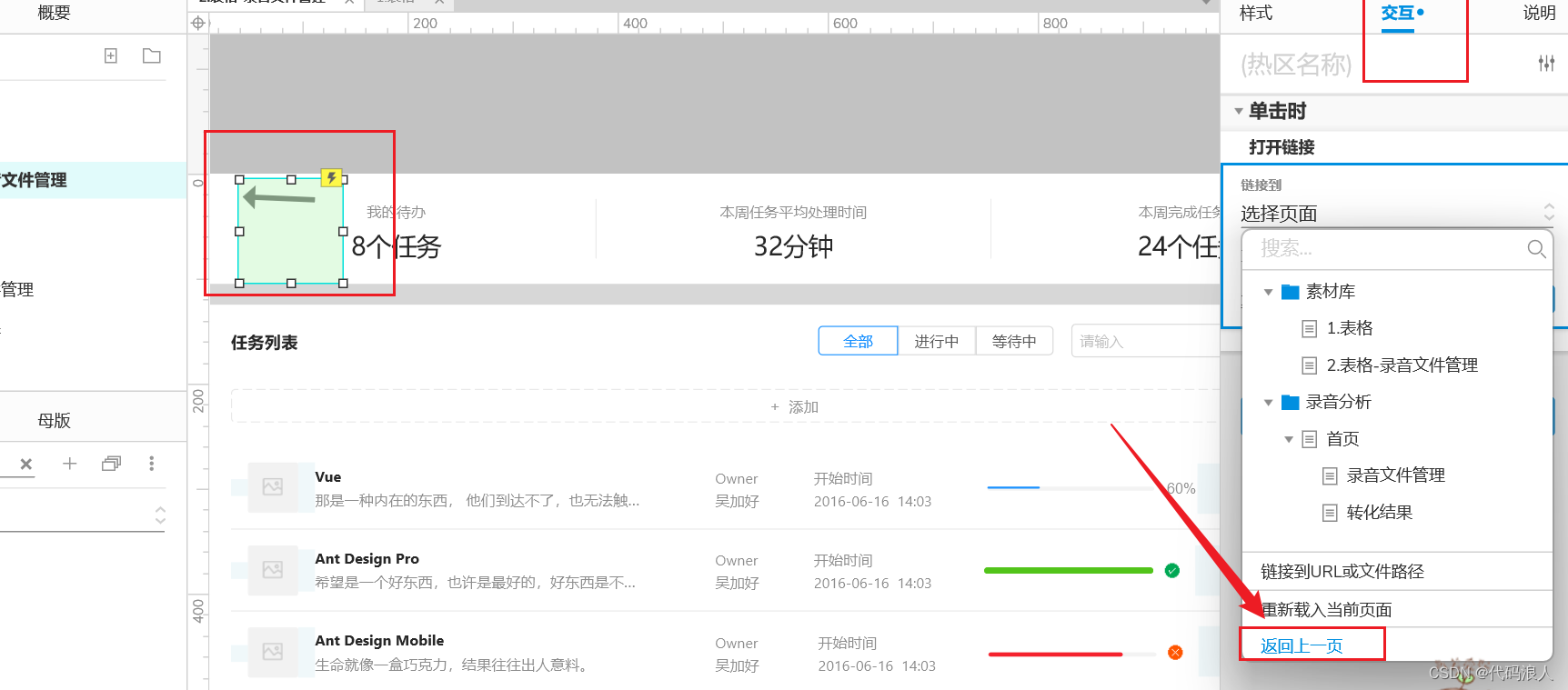Click the search magnifier icon in the page picker

pos(1536,248)
